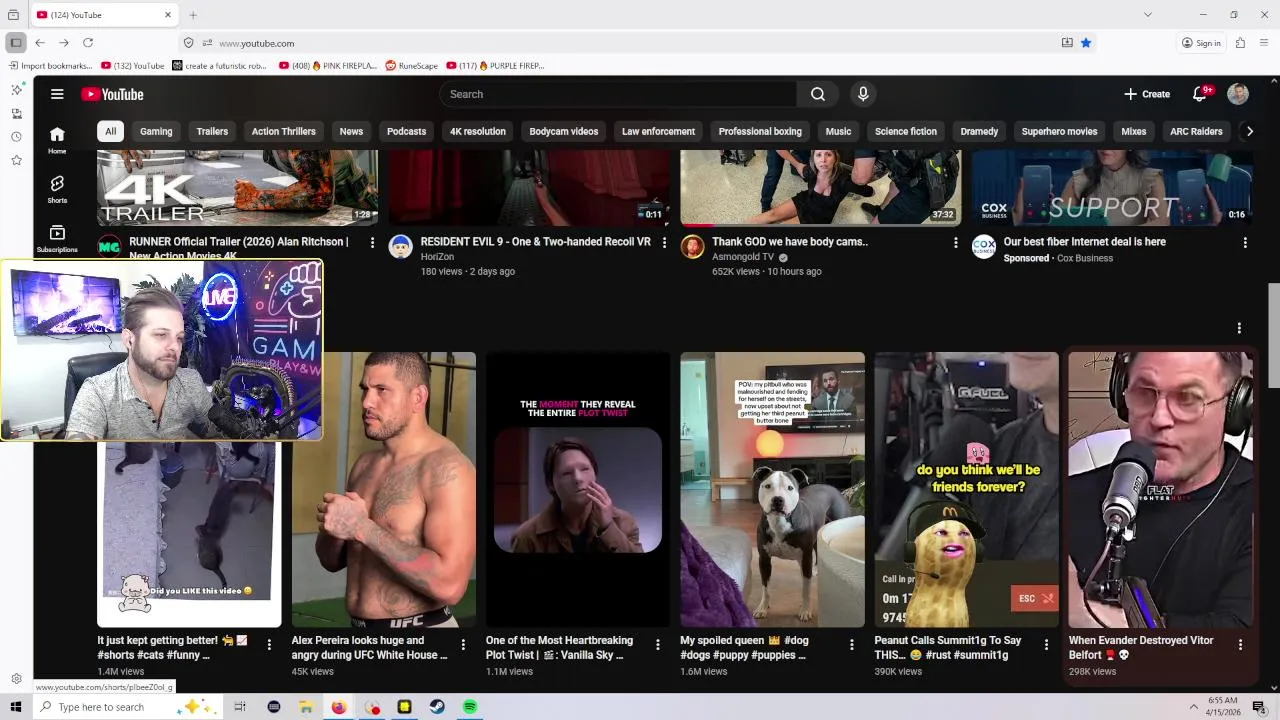Open options for the RUNNER Official Trailer video
Viewport: 1280px width, 720px height.
click(372, 243)
